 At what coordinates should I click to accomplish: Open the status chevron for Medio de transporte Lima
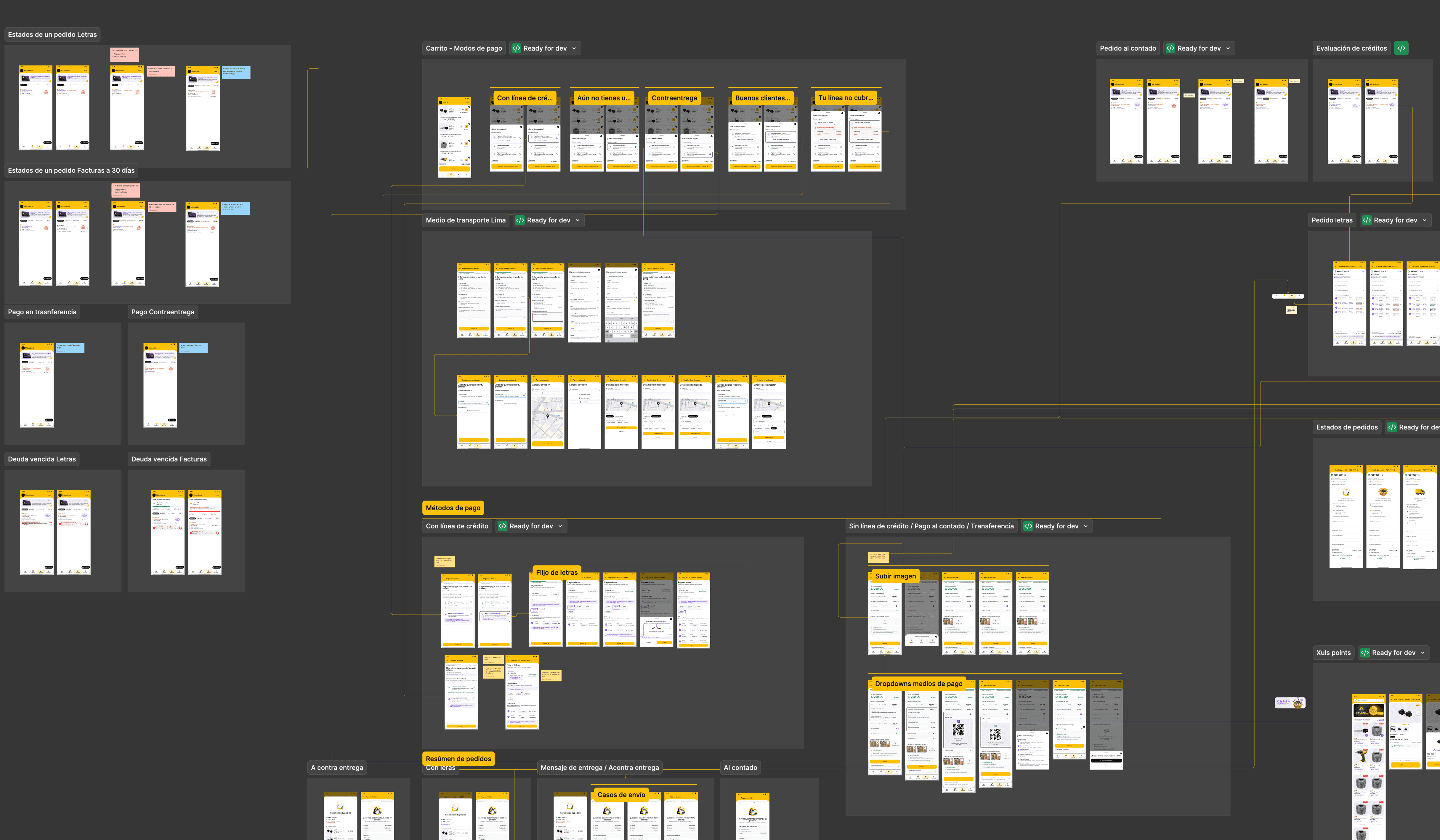577,220
